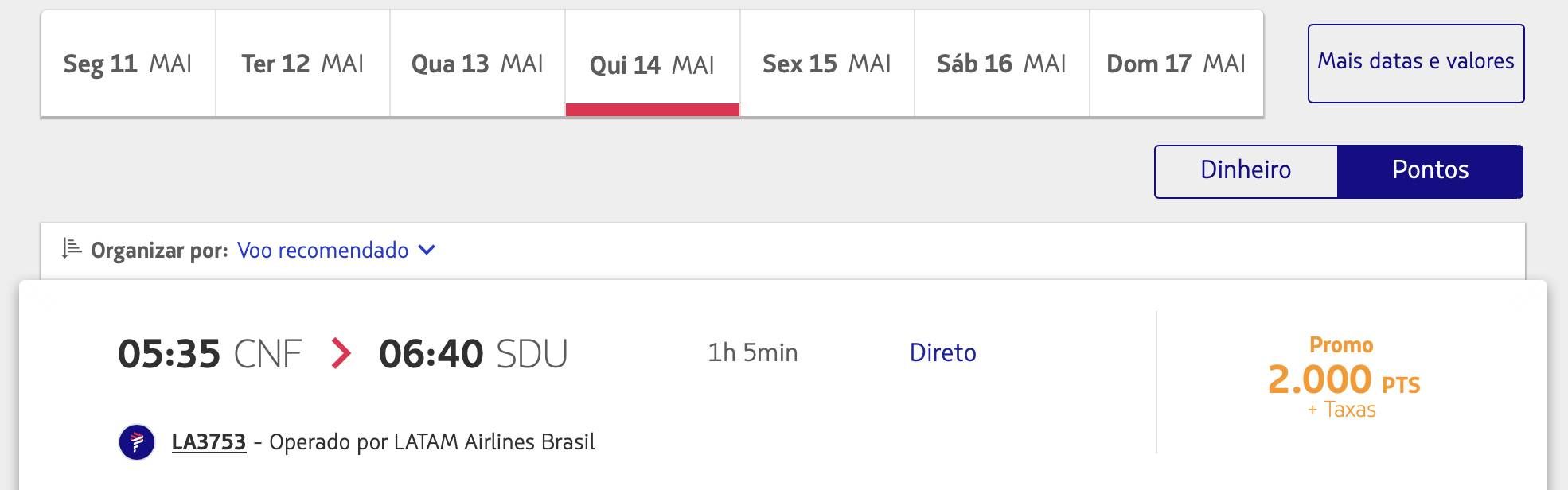1568x490 pixels.
Task: Select the Sex 15 MAI date tab
Action: 827,64
